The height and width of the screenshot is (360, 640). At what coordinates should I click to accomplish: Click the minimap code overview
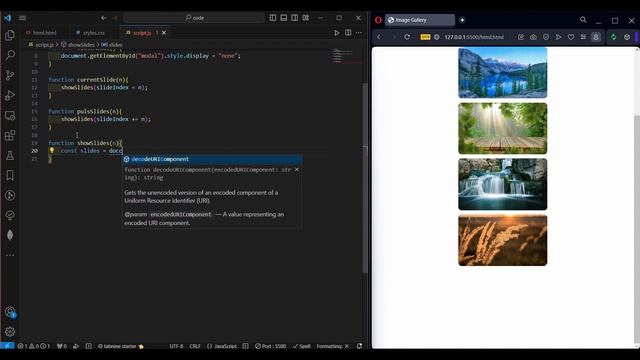(346, 56)
